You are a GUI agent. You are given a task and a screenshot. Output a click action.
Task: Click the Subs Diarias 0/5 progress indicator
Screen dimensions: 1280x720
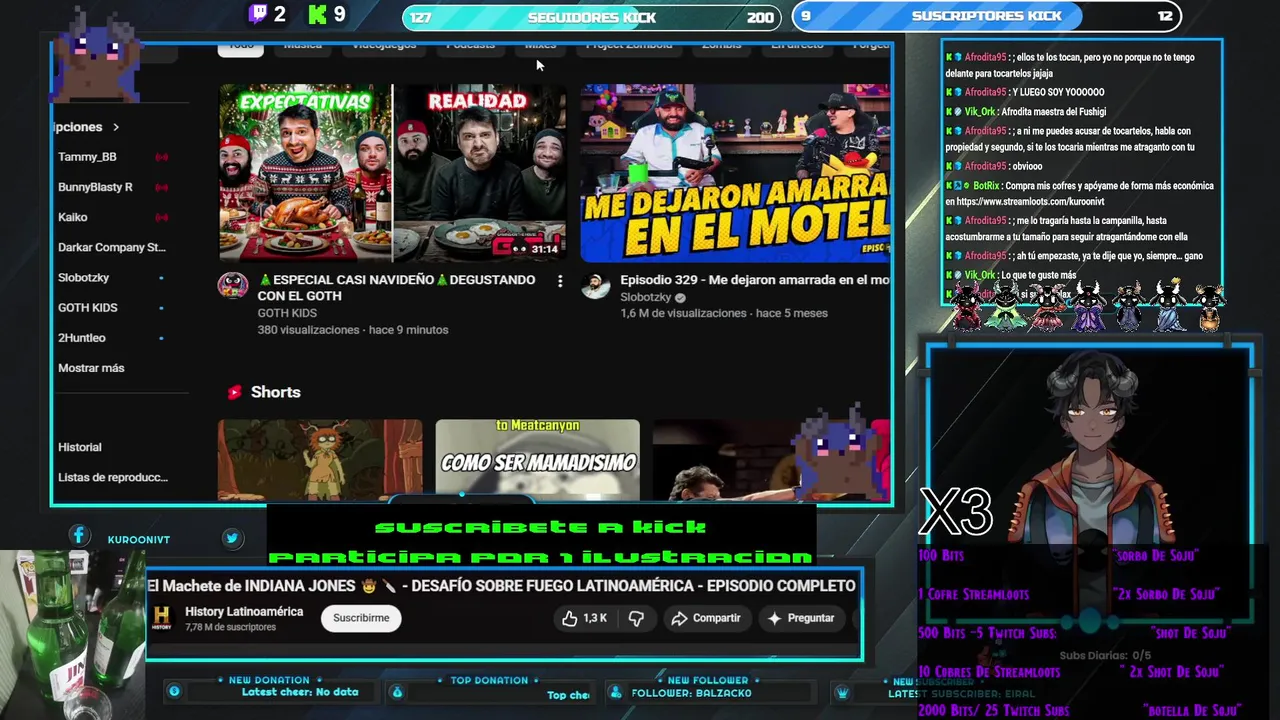pos(1105,655)
